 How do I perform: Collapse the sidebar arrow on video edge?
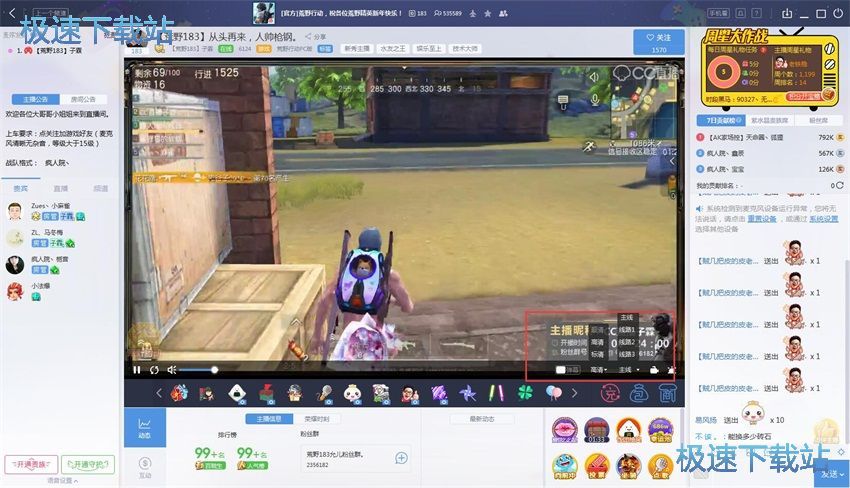[672, 162]
